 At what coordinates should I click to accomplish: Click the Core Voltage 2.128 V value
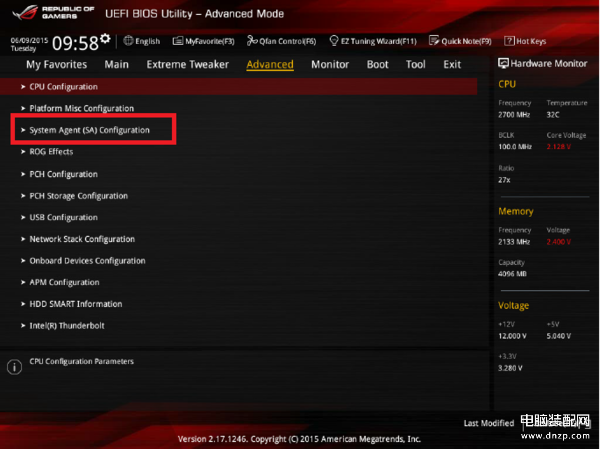559,147
